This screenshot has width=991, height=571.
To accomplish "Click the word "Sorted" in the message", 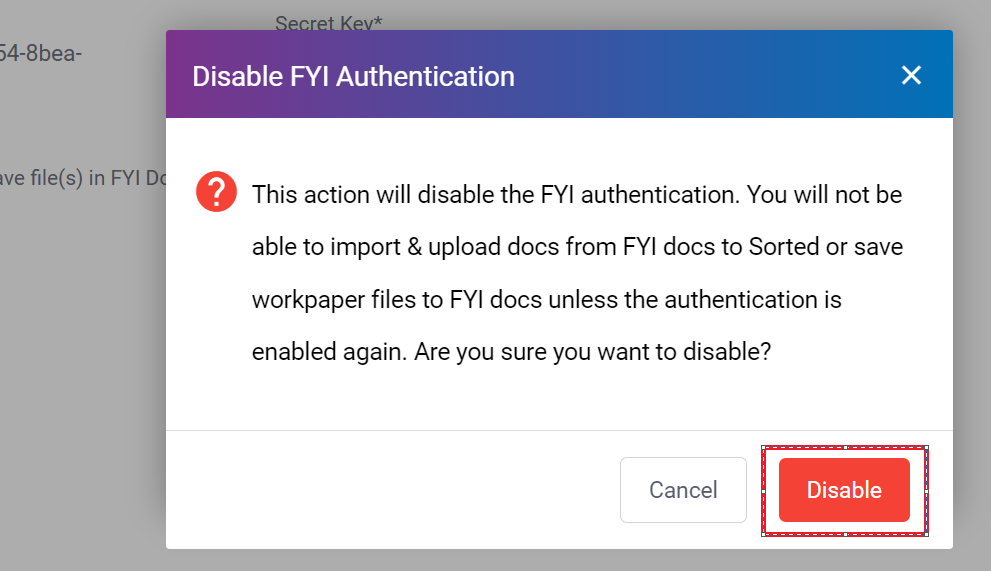I will pos(782,246).
